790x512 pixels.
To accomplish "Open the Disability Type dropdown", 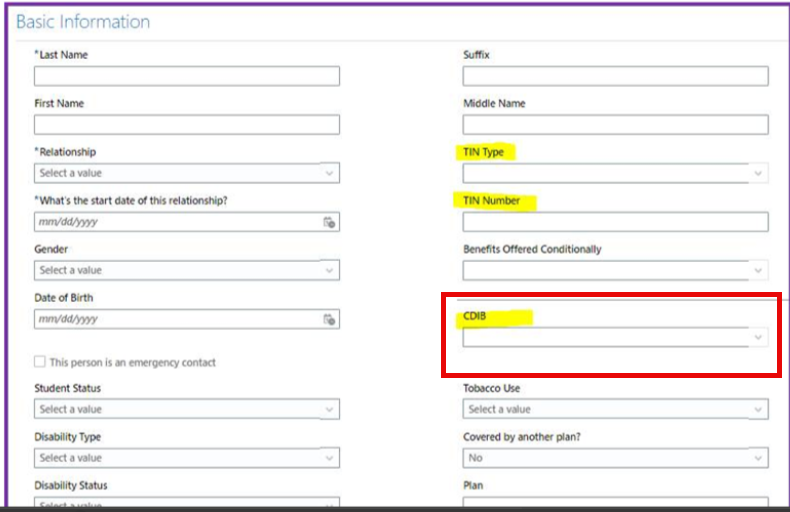I will (x=187, y=458).
